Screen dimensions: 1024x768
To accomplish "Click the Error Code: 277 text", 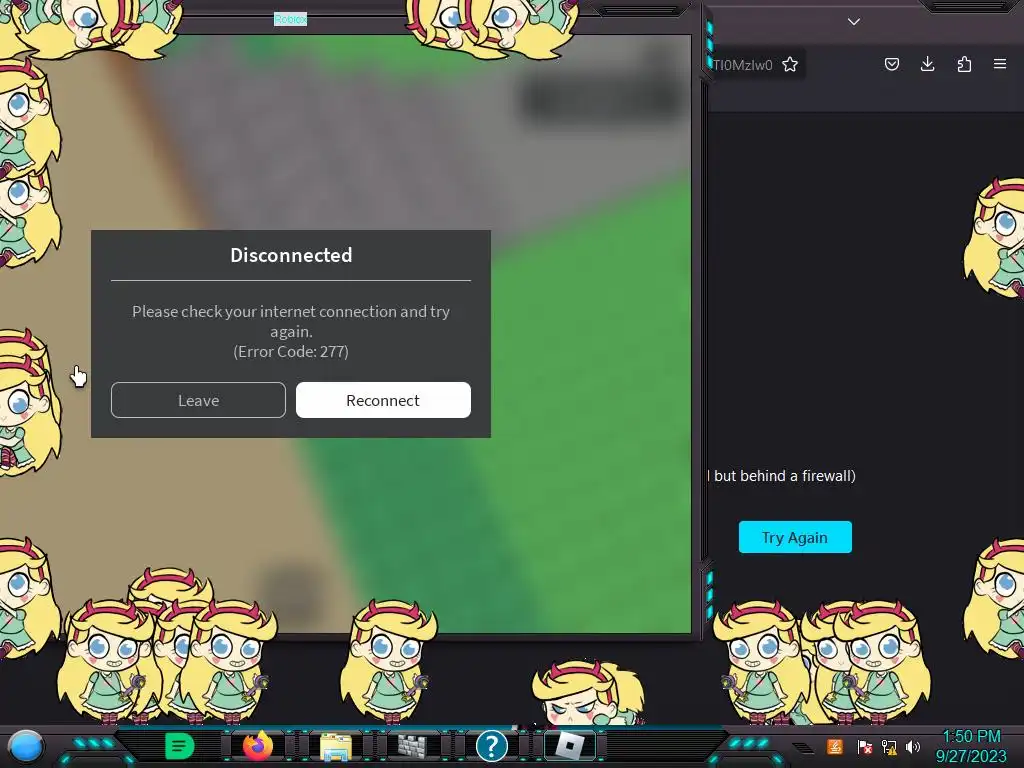I will [291, 351].
